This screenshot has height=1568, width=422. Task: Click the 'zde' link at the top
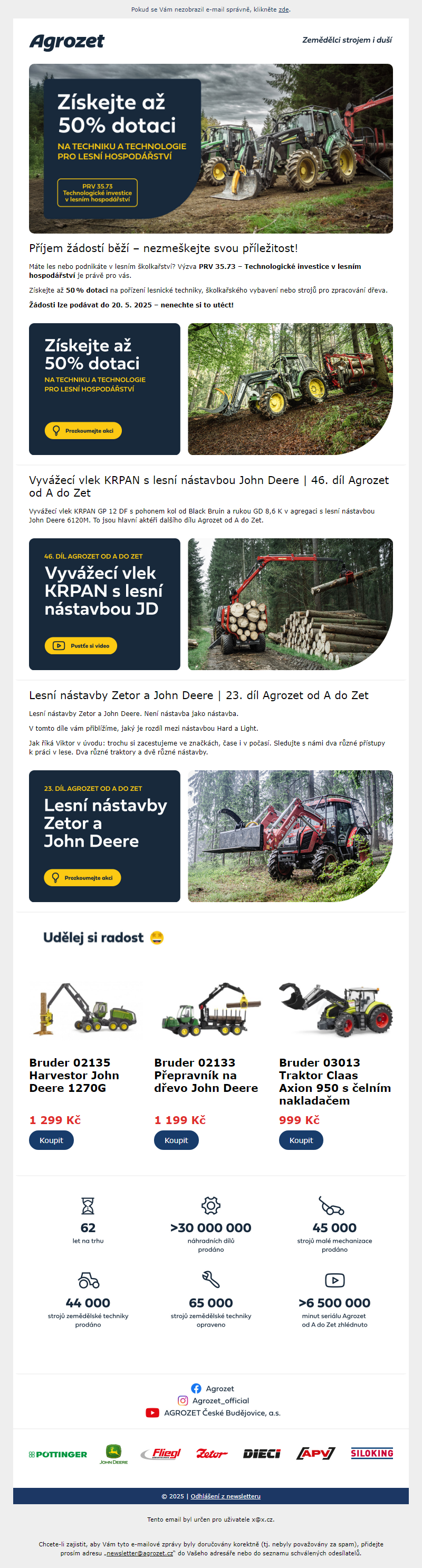coord(284,9)
